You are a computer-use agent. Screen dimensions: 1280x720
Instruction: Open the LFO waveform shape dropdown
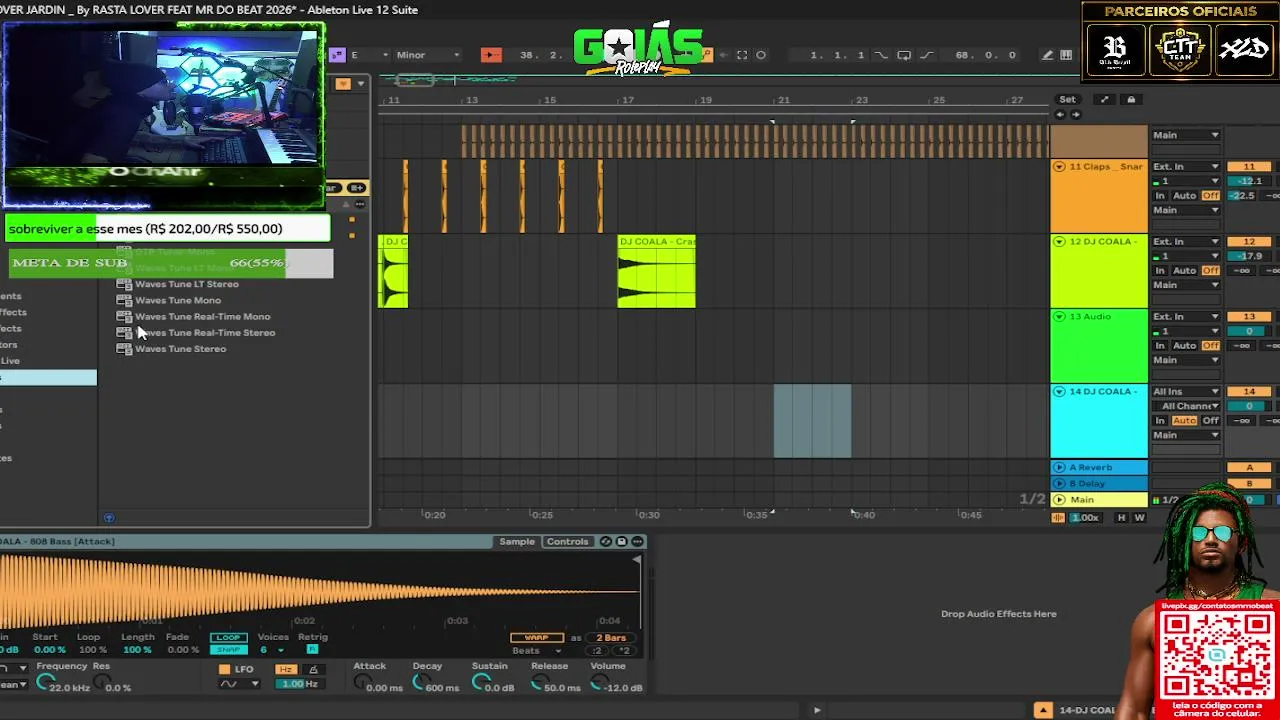click(239, 684)
